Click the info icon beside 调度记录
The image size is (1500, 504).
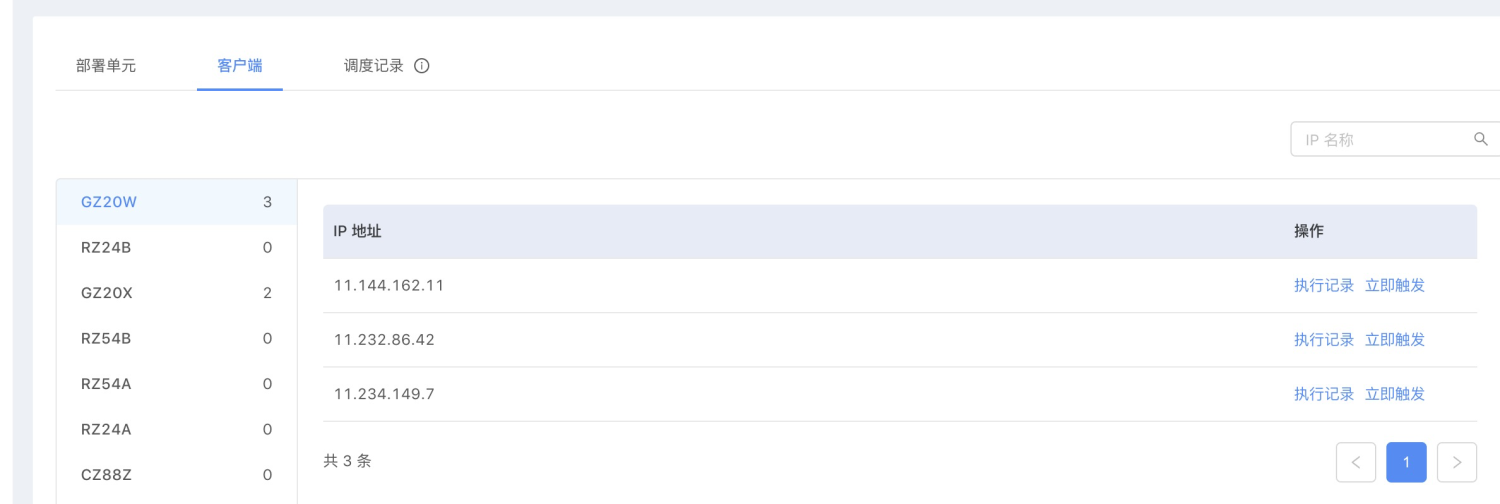[x=421, y=67]
